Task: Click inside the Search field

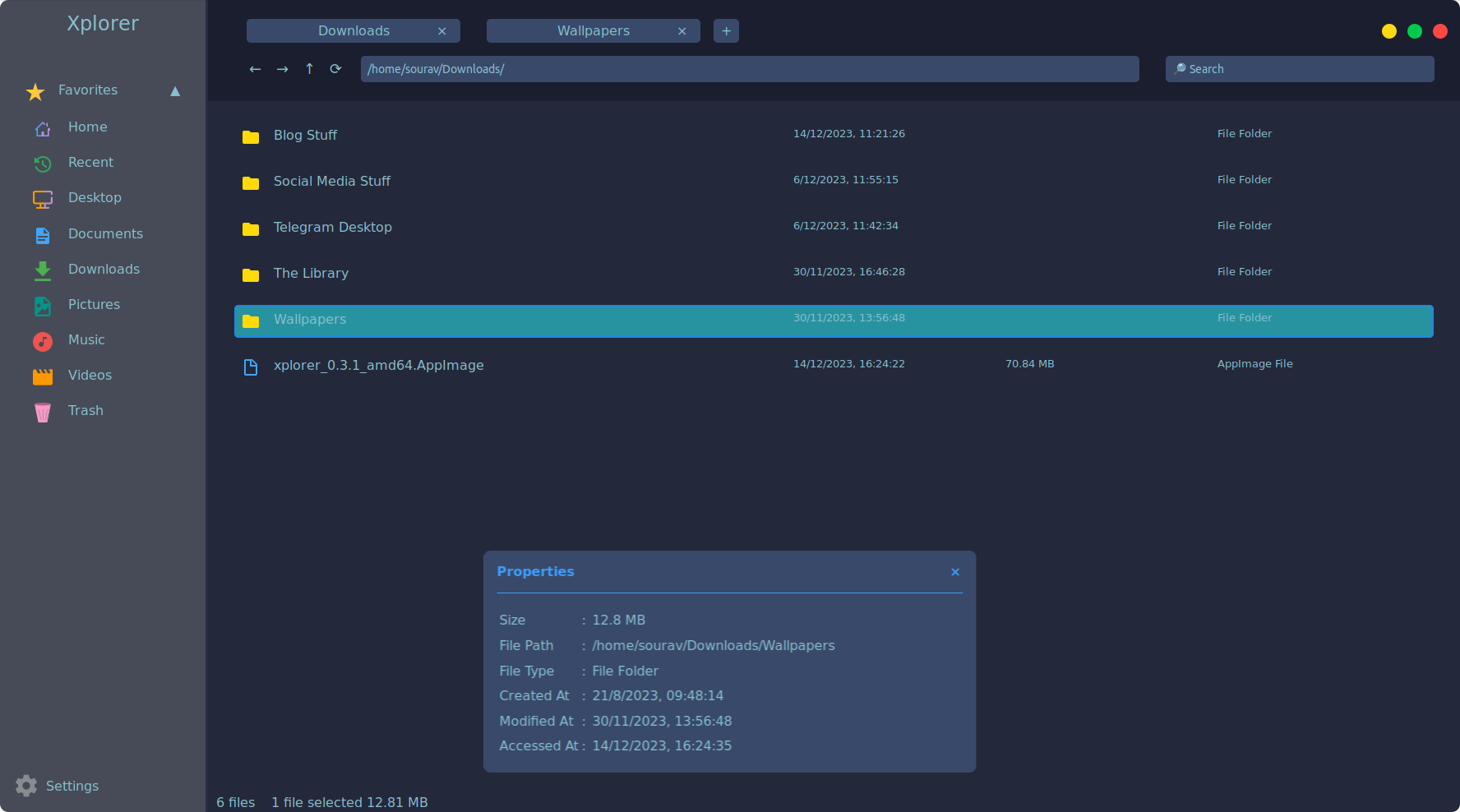Action: (x=1299, y=69)
